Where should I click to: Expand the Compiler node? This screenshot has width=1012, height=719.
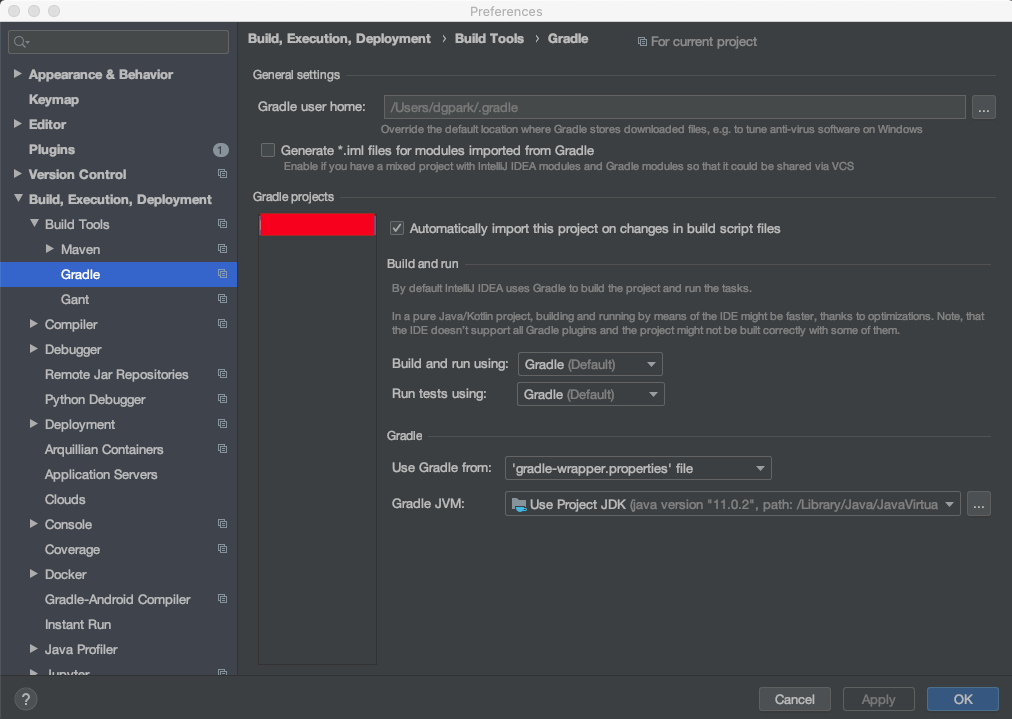(x=34, y=323)
